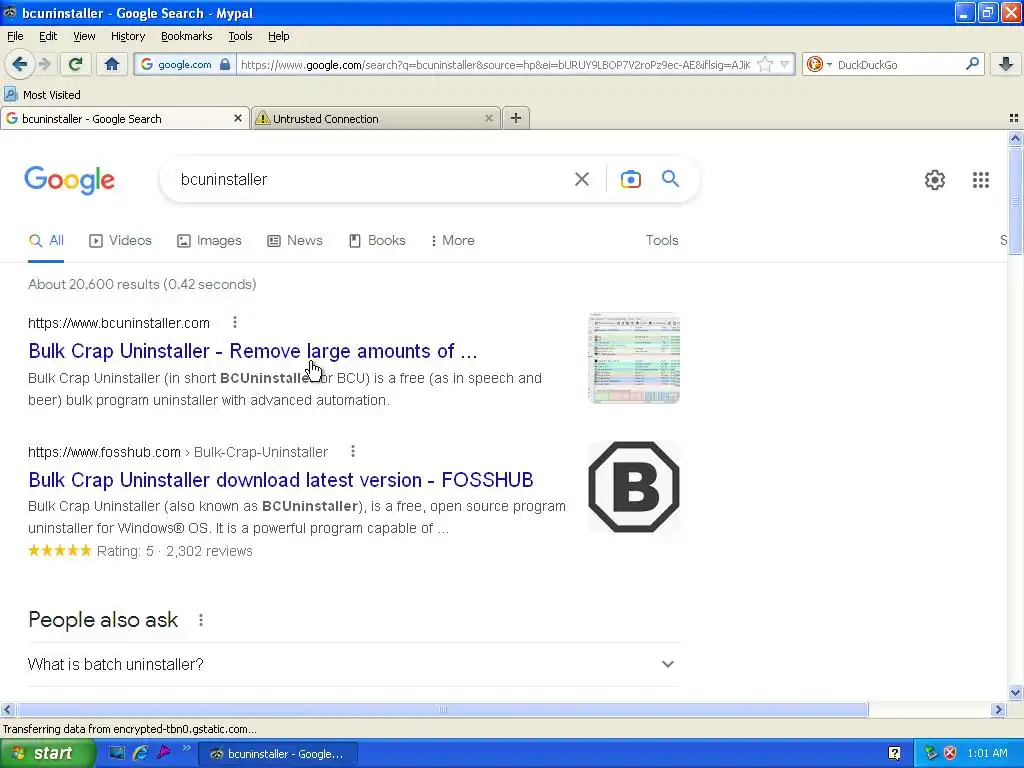The image size is (1024, 768).
Task: Click the padlock site security icon
Action: coord(225,64)
